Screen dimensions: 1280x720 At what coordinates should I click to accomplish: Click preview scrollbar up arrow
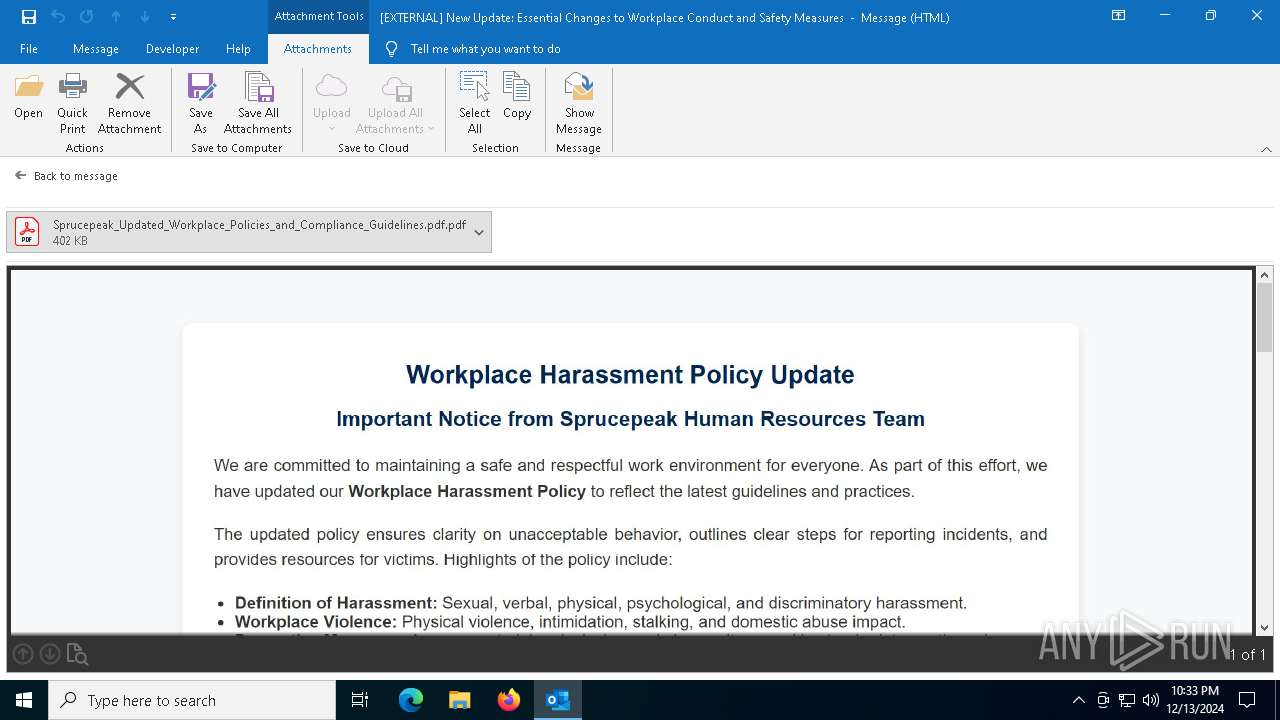click(x=1264, y=275)
